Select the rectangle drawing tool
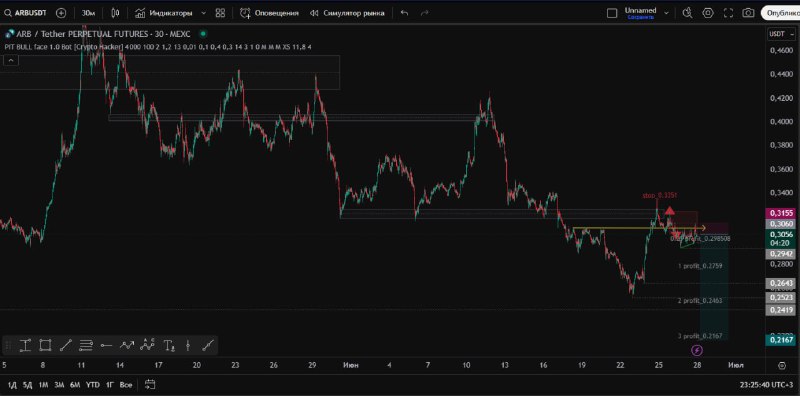This screenshot has height=396, width=800. pos(45,345)
